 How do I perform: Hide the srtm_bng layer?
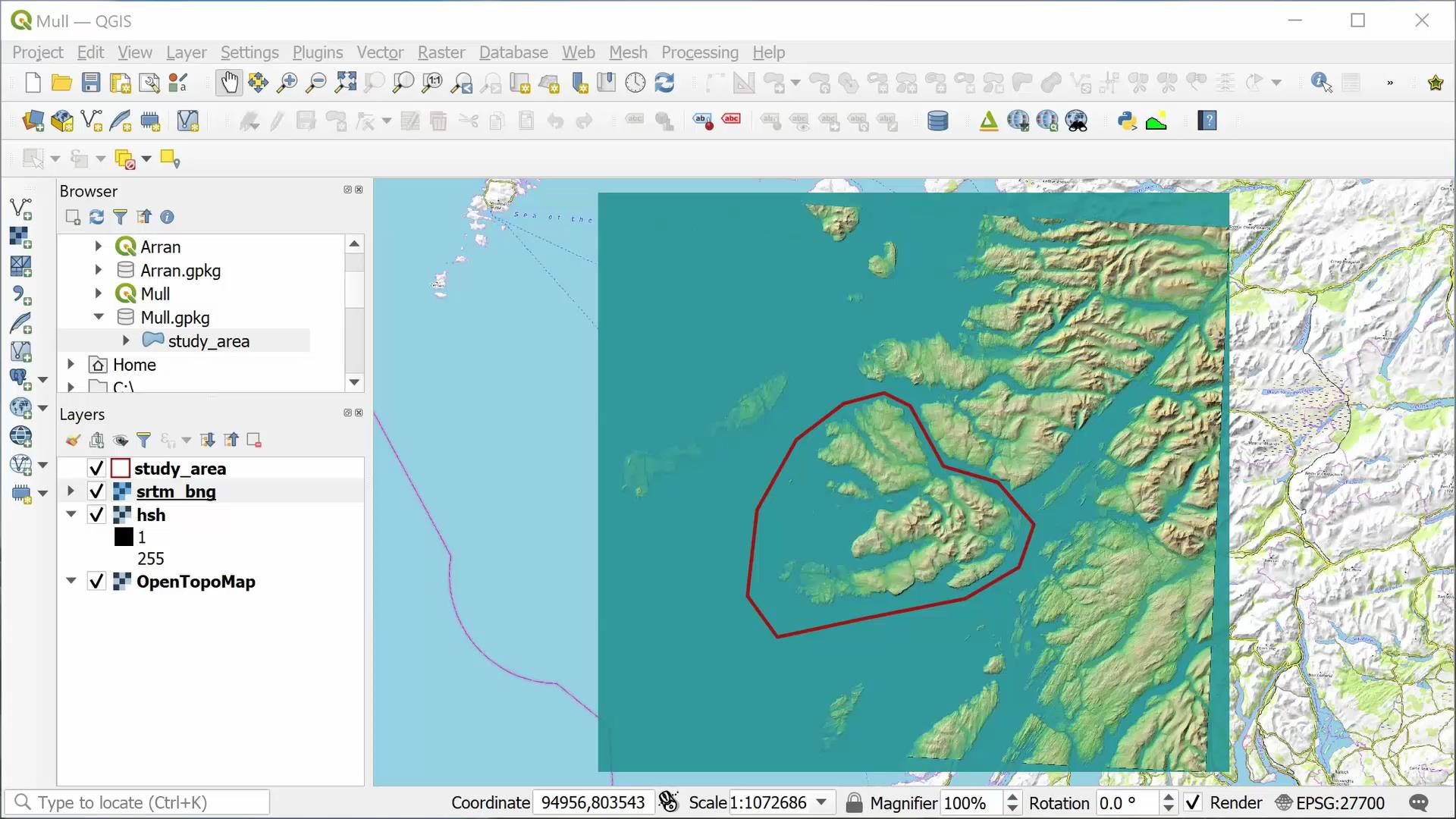(x=96, y=491)
